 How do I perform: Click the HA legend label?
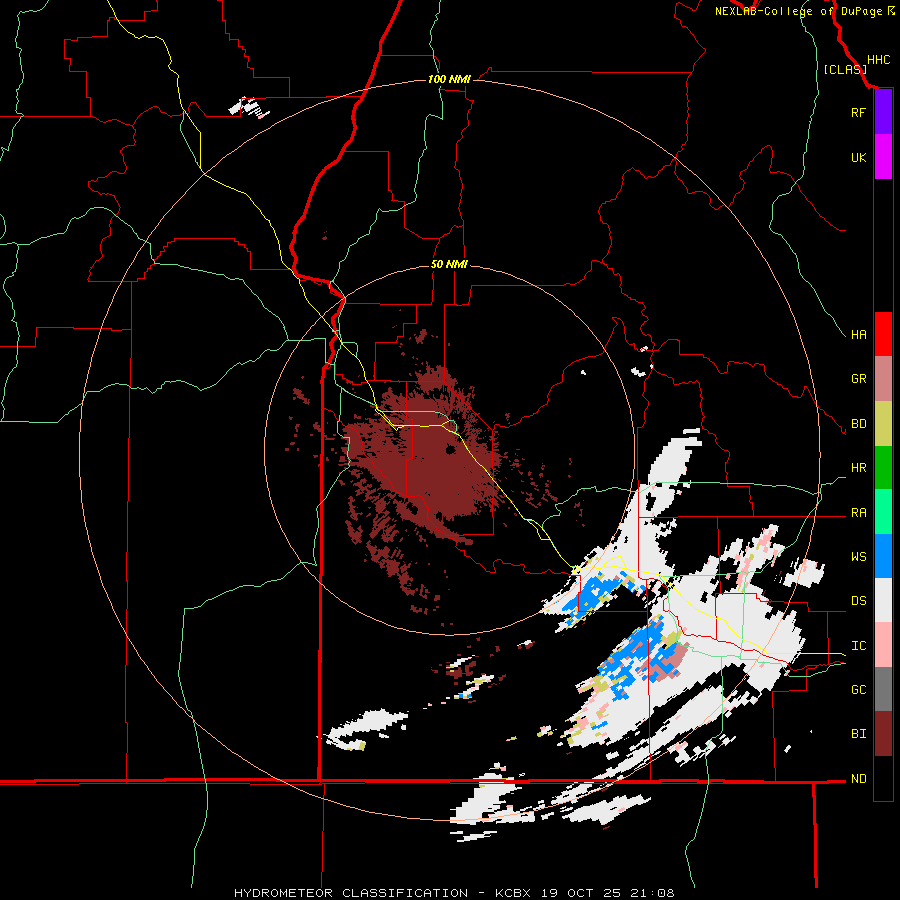click(x=858, y=335)
